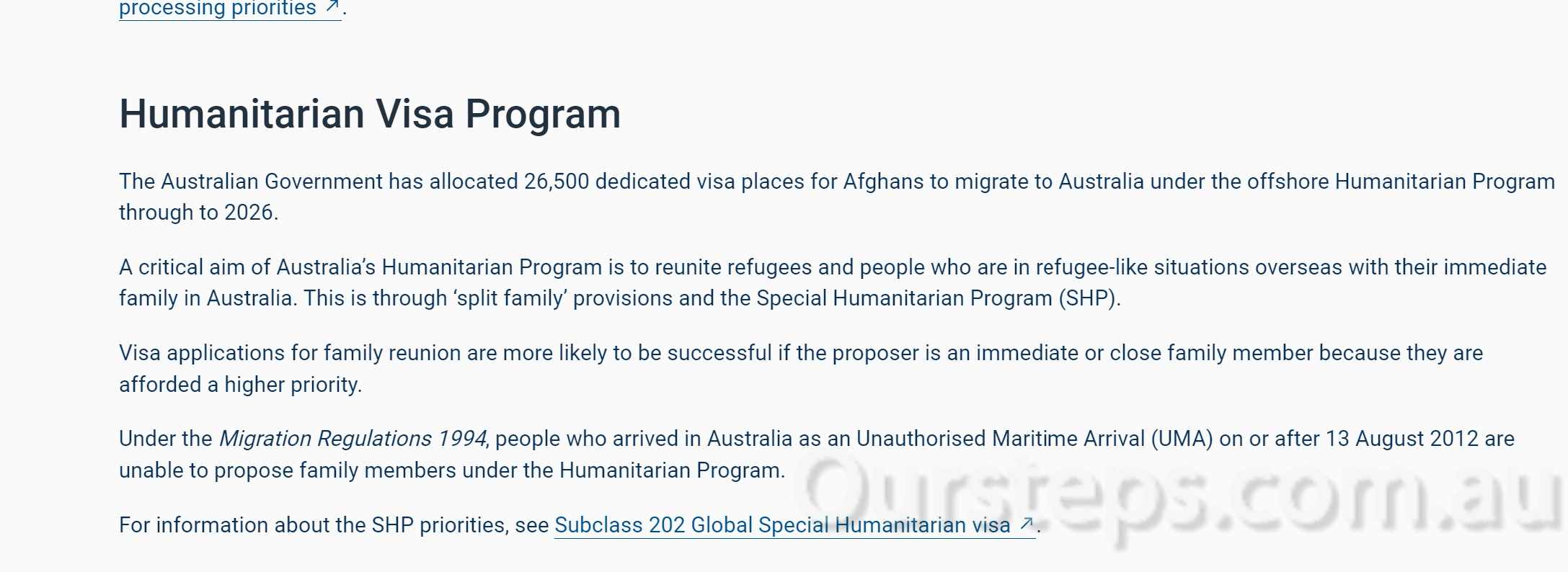Viewport: 1568px width, 572px height.
Task: Click the text 'through to 2026'
Action: (197, 213)
